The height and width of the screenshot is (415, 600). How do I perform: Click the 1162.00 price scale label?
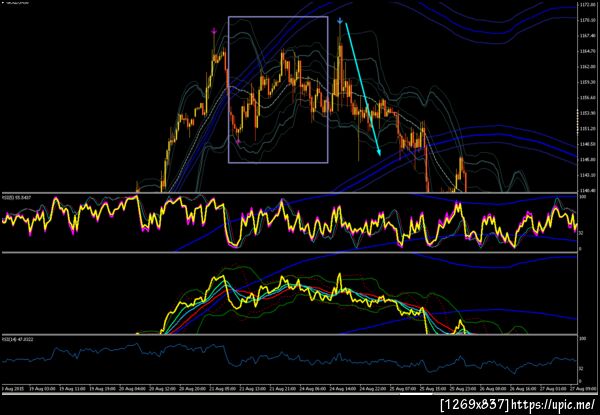click(x=587, y=67)
